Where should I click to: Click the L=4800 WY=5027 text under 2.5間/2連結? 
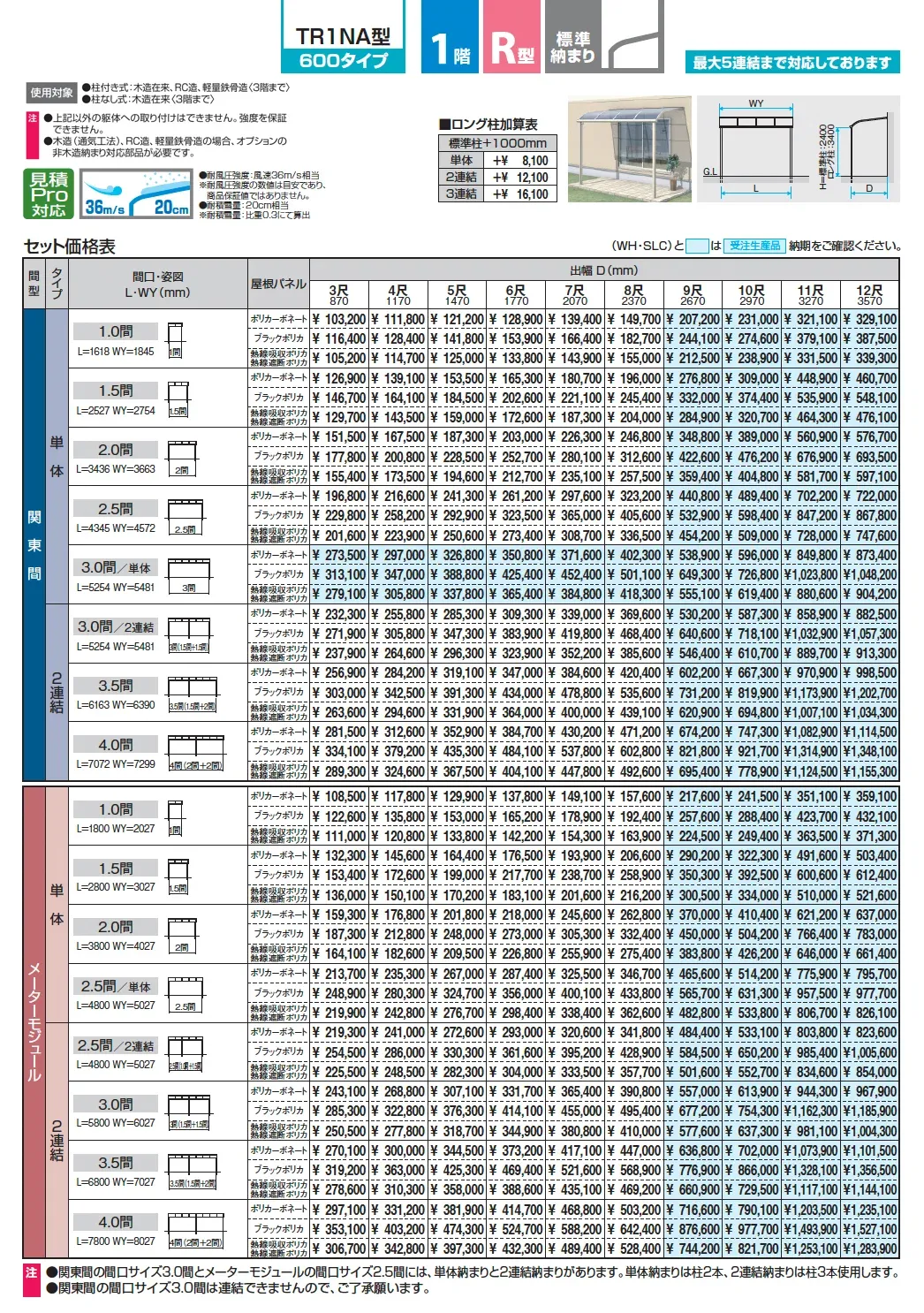116,1064
